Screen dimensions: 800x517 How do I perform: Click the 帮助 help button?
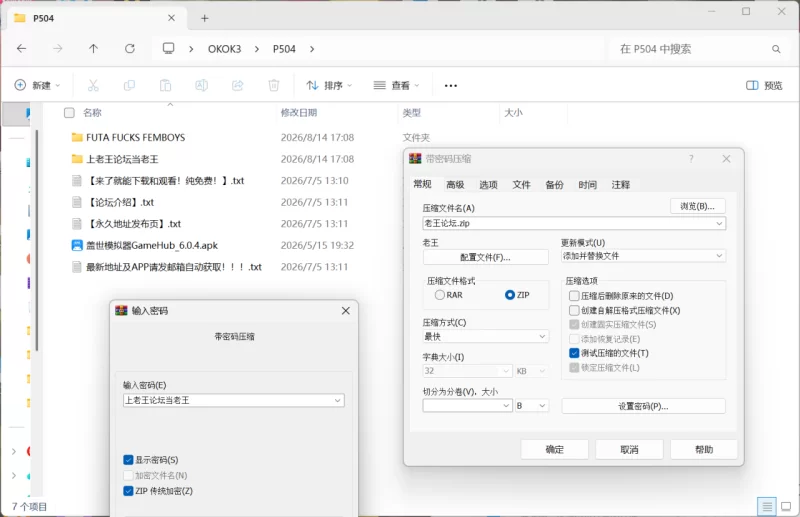(x=704, y=450)
